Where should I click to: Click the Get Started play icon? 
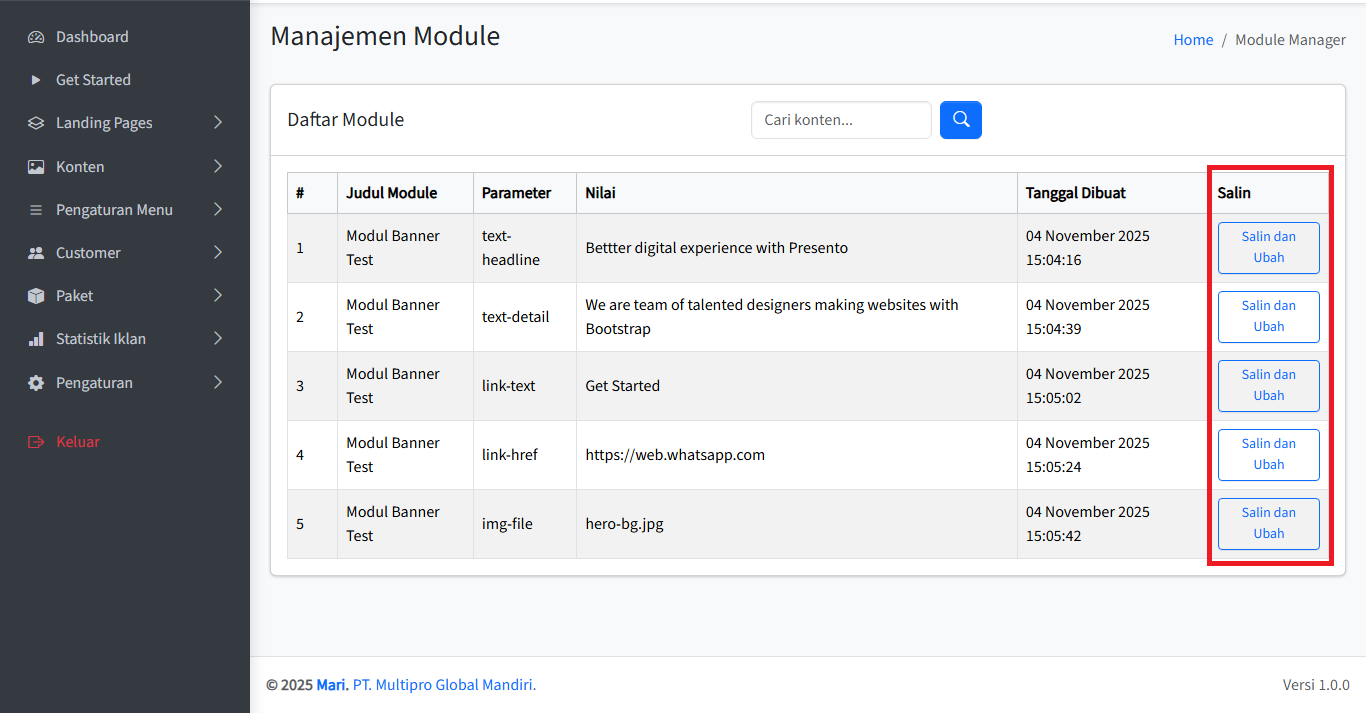pyautogui.click(x=36, y=80)
